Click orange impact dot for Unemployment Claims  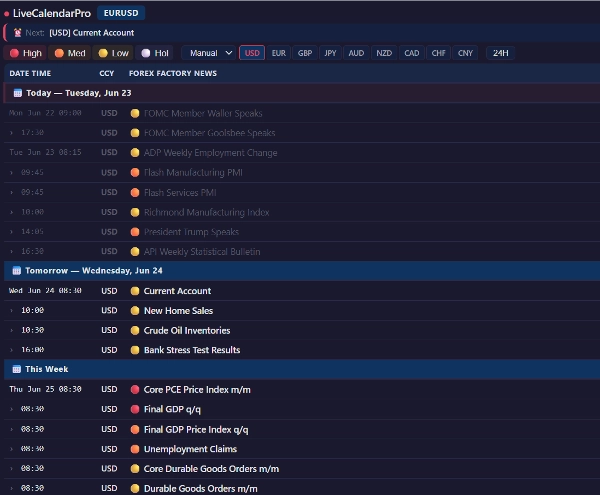click(x=135, y=449)
